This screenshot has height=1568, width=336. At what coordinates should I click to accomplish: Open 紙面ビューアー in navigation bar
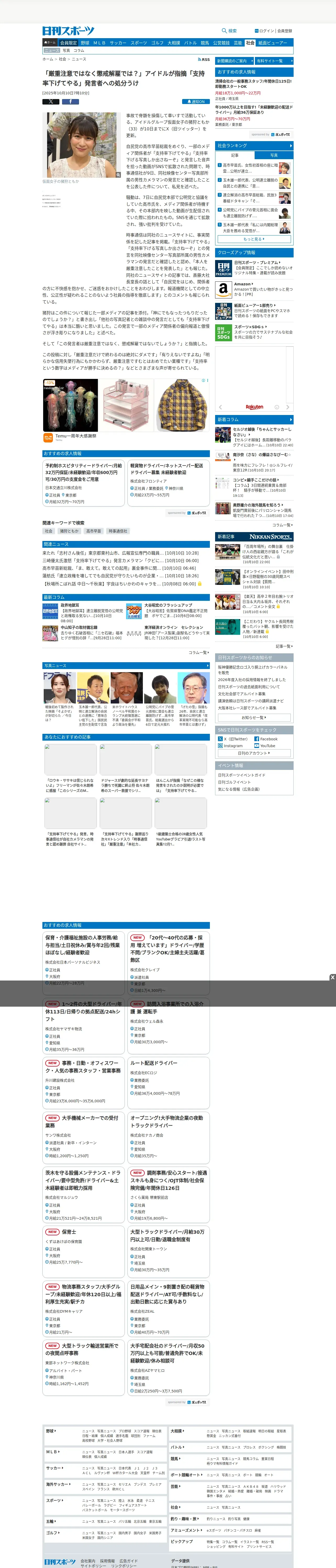tap(273, 43)
